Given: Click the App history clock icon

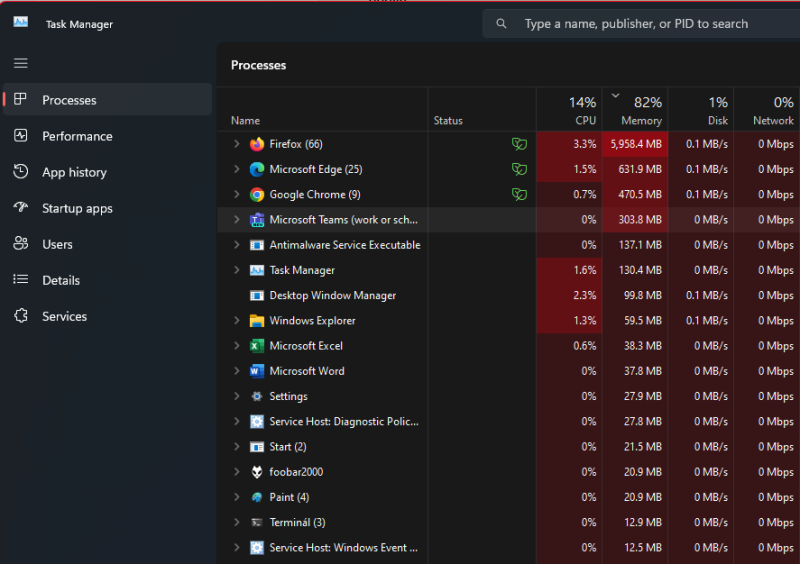Looking at the screenshot, I should coord(20,171).
